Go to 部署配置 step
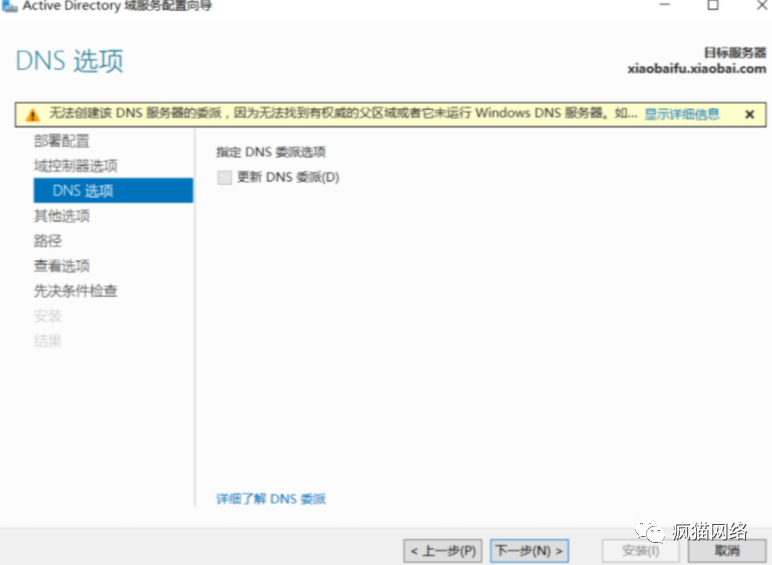772x565 pixels. [62, 141]
